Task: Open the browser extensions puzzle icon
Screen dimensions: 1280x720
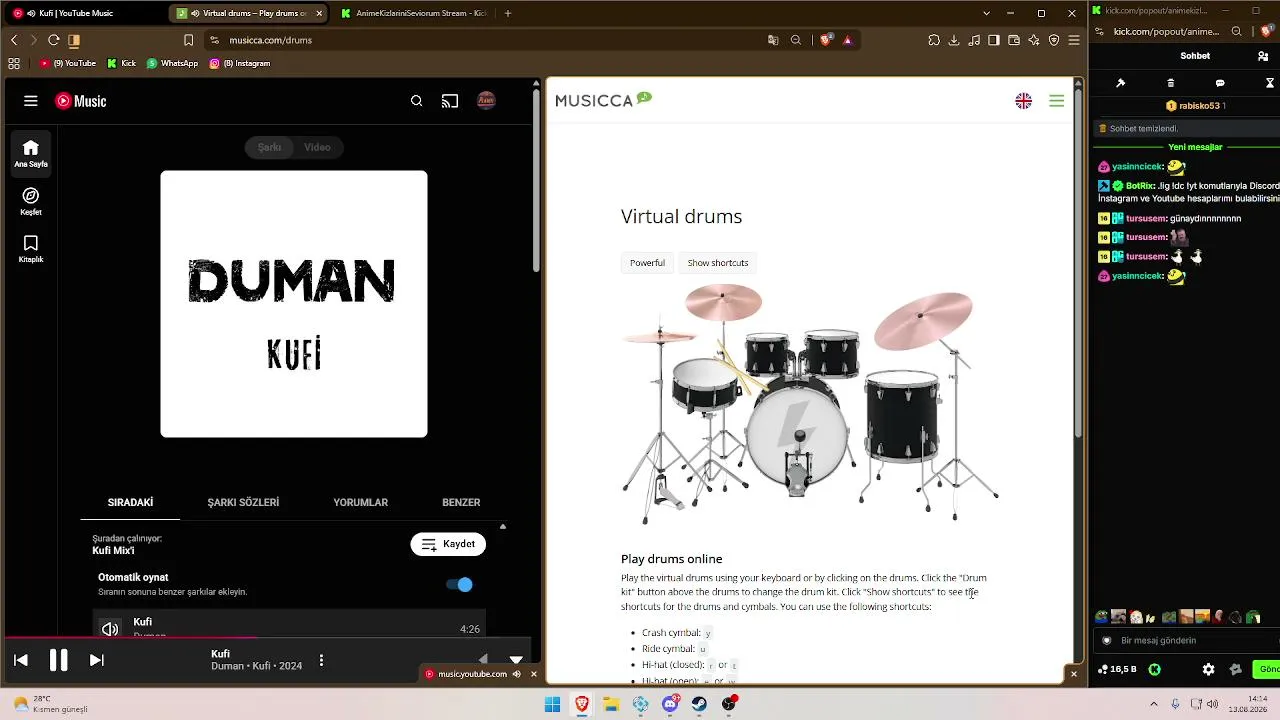Action: click(x=934, y=40)
